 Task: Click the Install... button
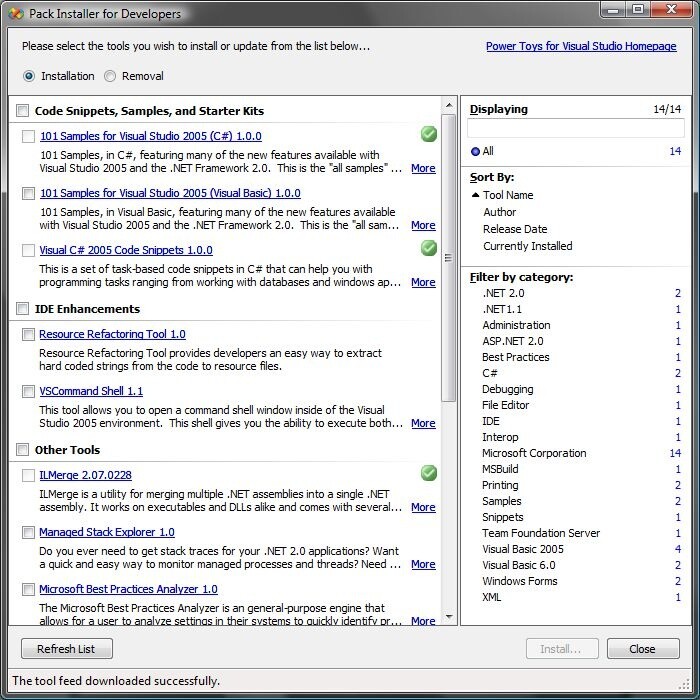562,649
